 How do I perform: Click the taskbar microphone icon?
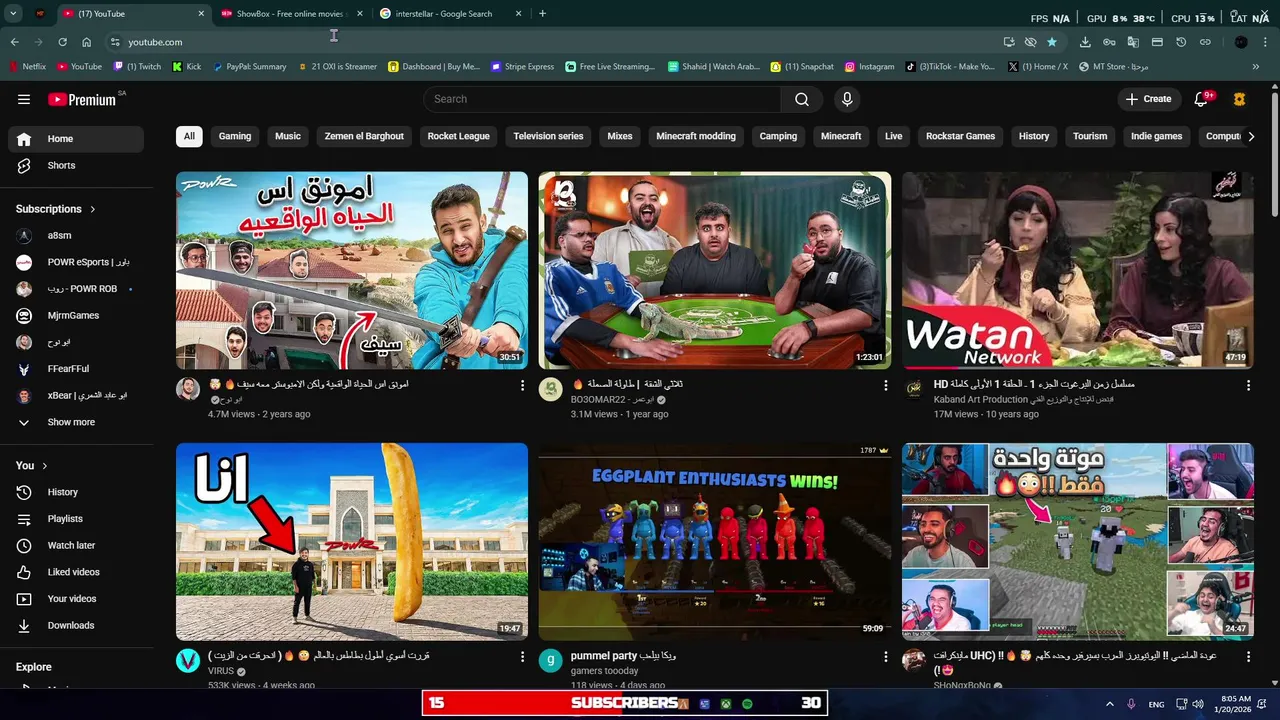[1131, 704]
